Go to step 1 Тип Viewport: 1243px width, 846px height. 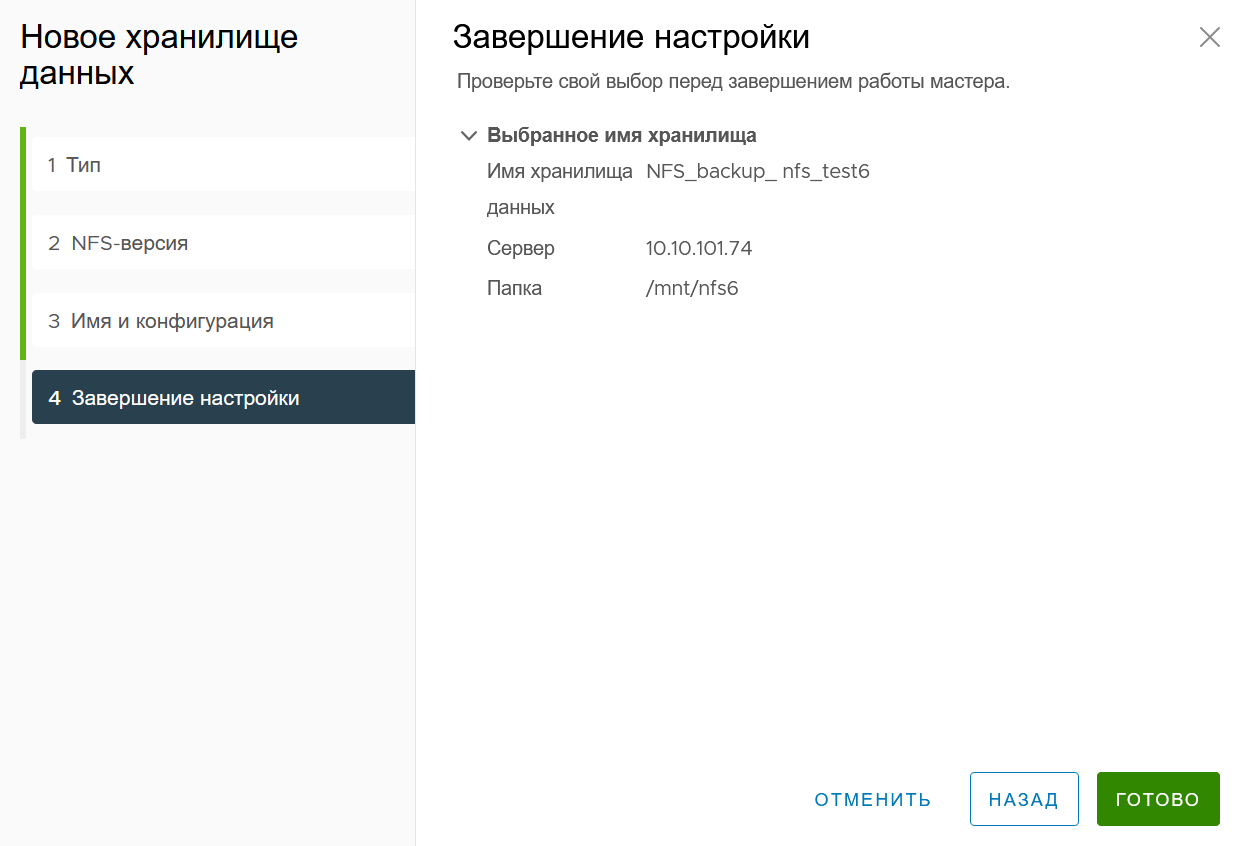[x=223, y=165]
